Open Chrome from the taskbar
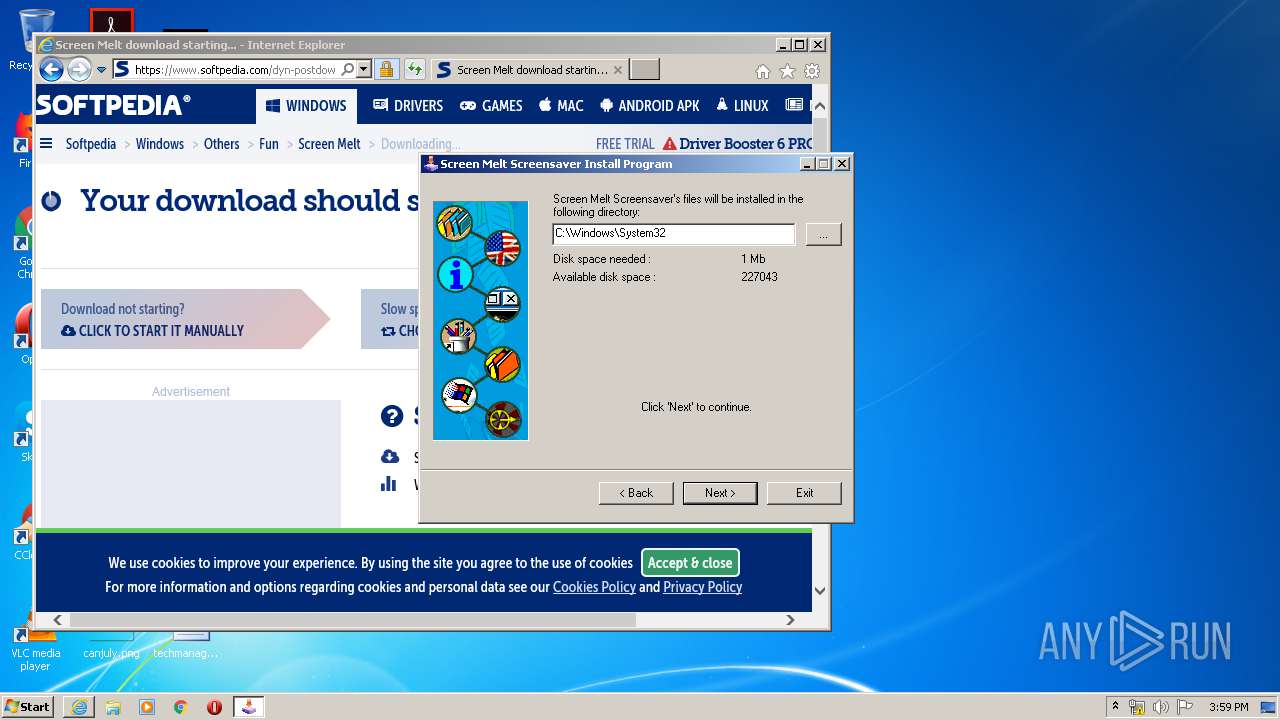1280x720 pixels. (181, 707)
